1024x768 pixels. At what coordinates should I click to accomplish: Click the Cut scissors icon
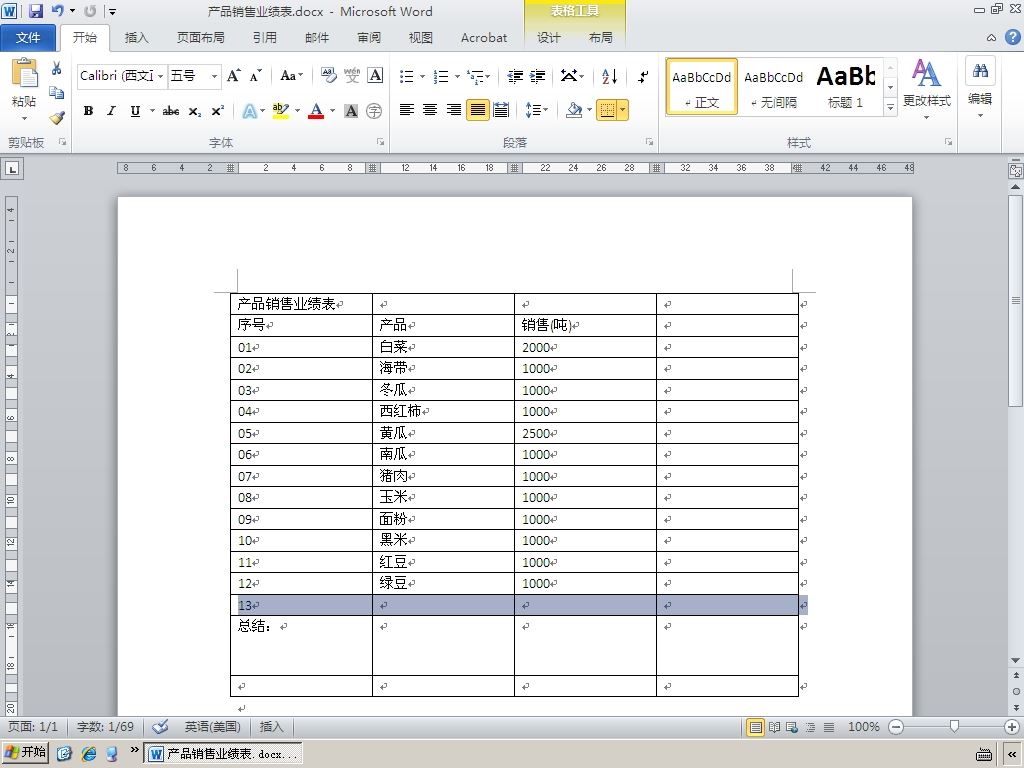coord(57,68)
